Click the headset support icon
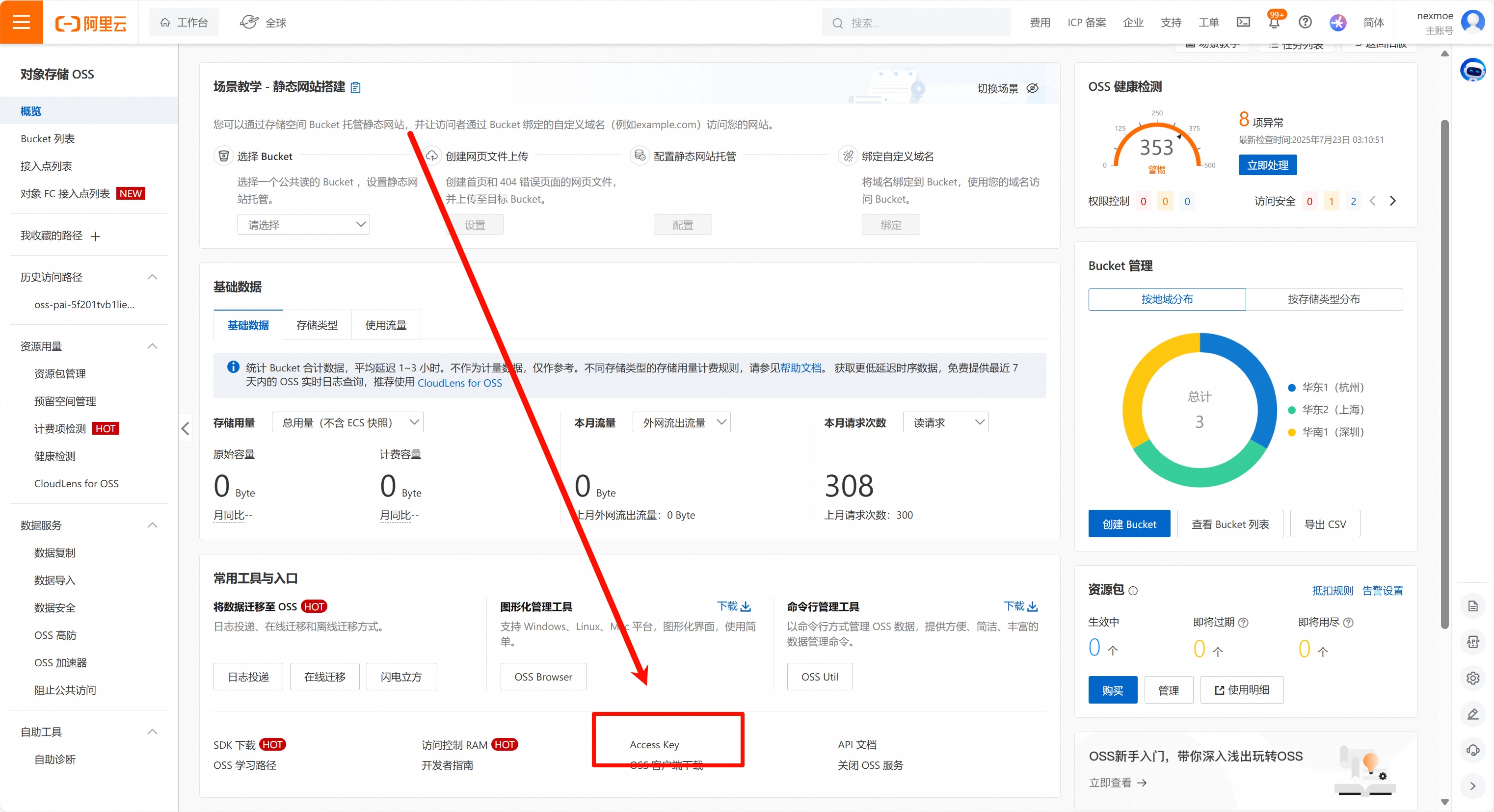Image resolution: width=1494 pixels, height=812 pixels. point(1472,750)
